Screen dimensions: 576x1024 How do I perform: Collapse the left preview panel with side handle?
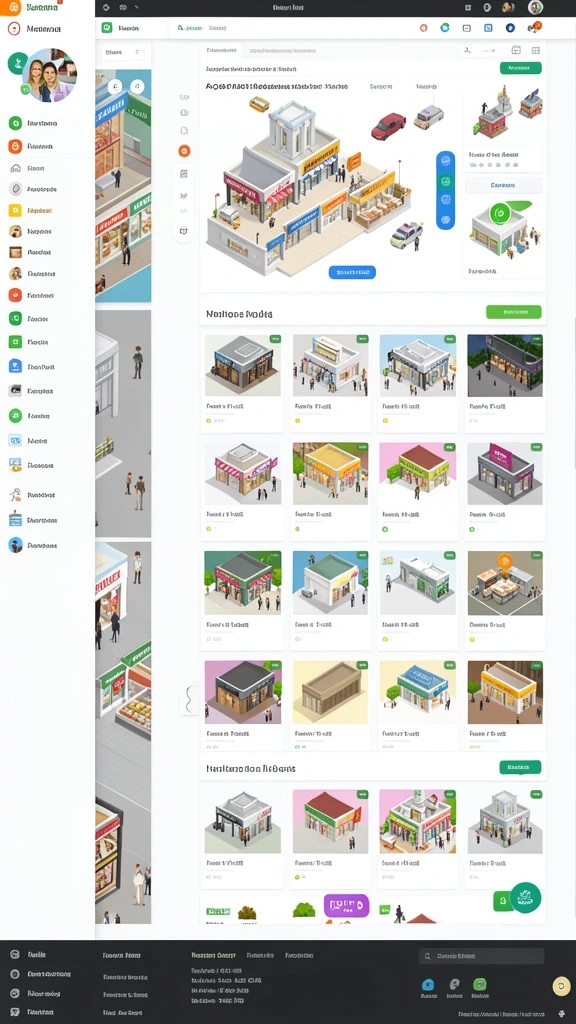point(189,699)
